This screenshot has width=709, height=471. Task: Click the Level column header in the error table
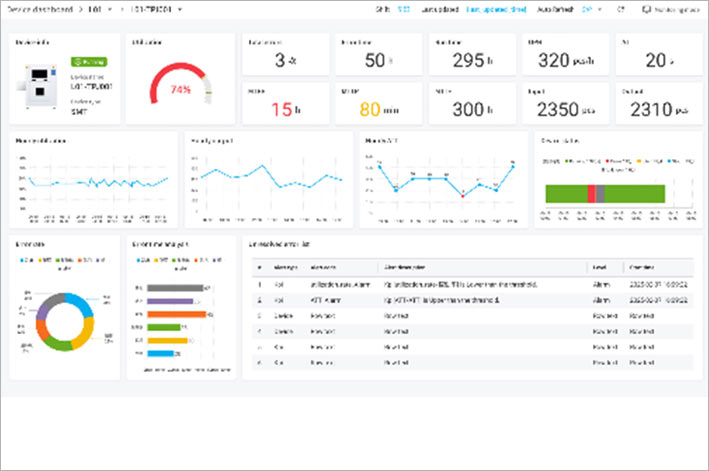coord(599,267)
